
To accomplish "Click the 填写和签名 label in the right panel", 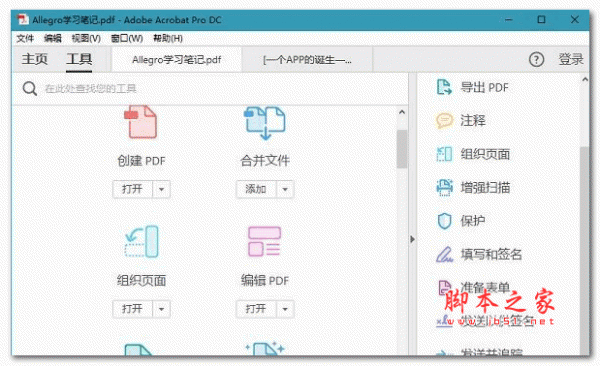I will coord(491,254).
